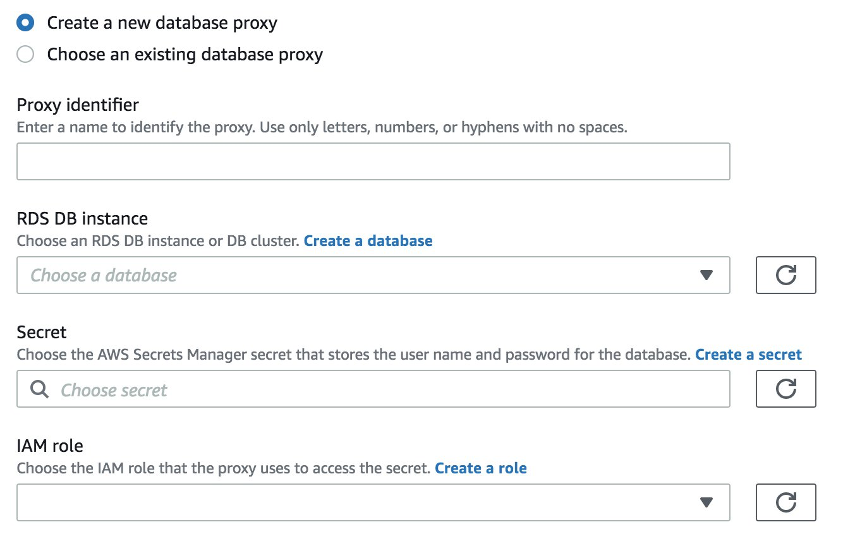Screen dimensions: 842x534
Task: Click the "Secret" section label
Action: pyautogui.click(x=42, y=333)
